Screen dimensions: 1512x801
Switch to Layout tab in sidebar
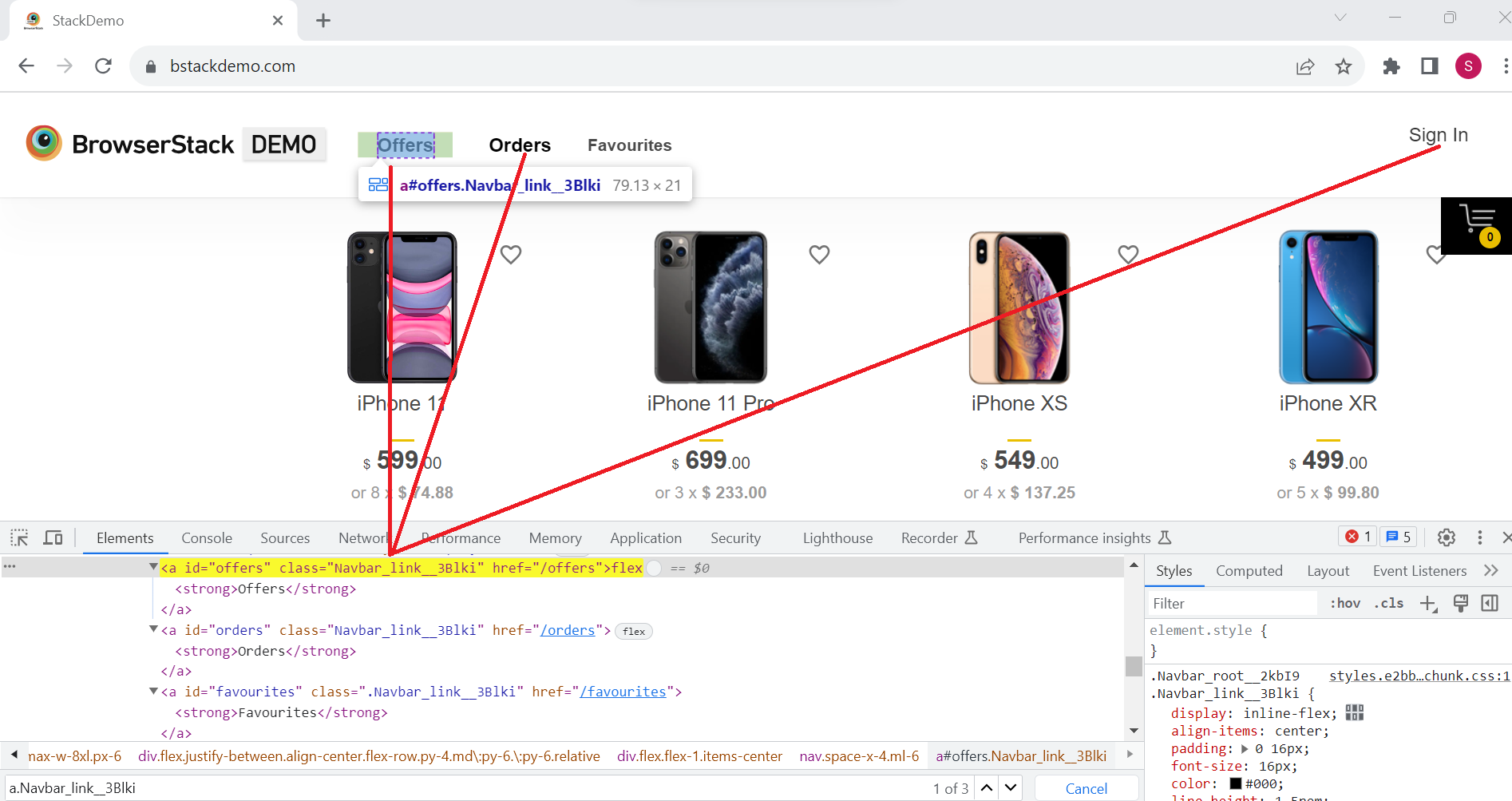pyautogui.click(x=1328, y=571)
